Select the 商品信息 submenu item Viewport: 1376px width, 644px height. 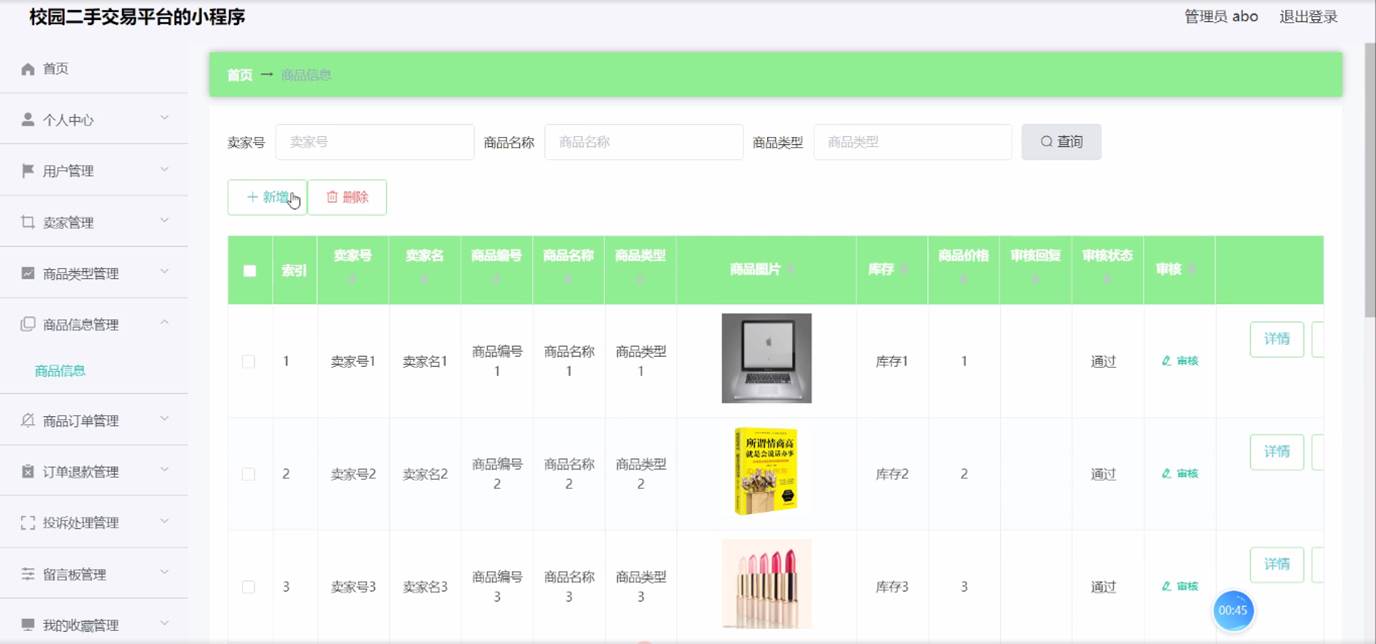[x=60, y=371]
